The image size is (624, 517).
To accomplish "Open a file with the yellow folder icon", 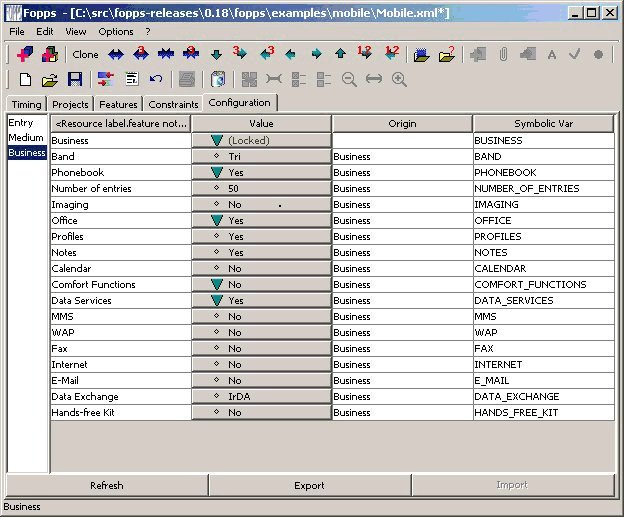I will click(x=50, y=80).
